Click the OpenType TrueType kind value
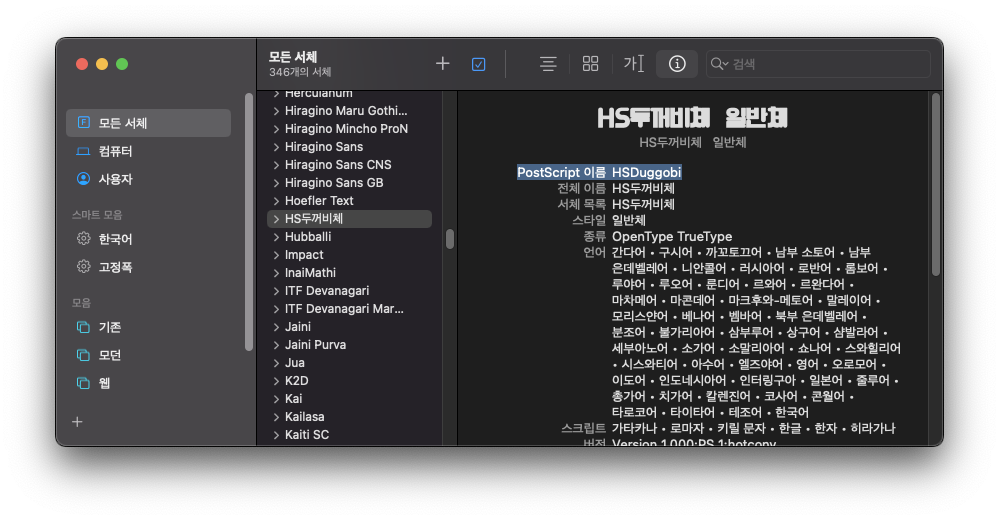Image resolution: width=999 pixels, height=520 pixels. click(x=672, y=236)
